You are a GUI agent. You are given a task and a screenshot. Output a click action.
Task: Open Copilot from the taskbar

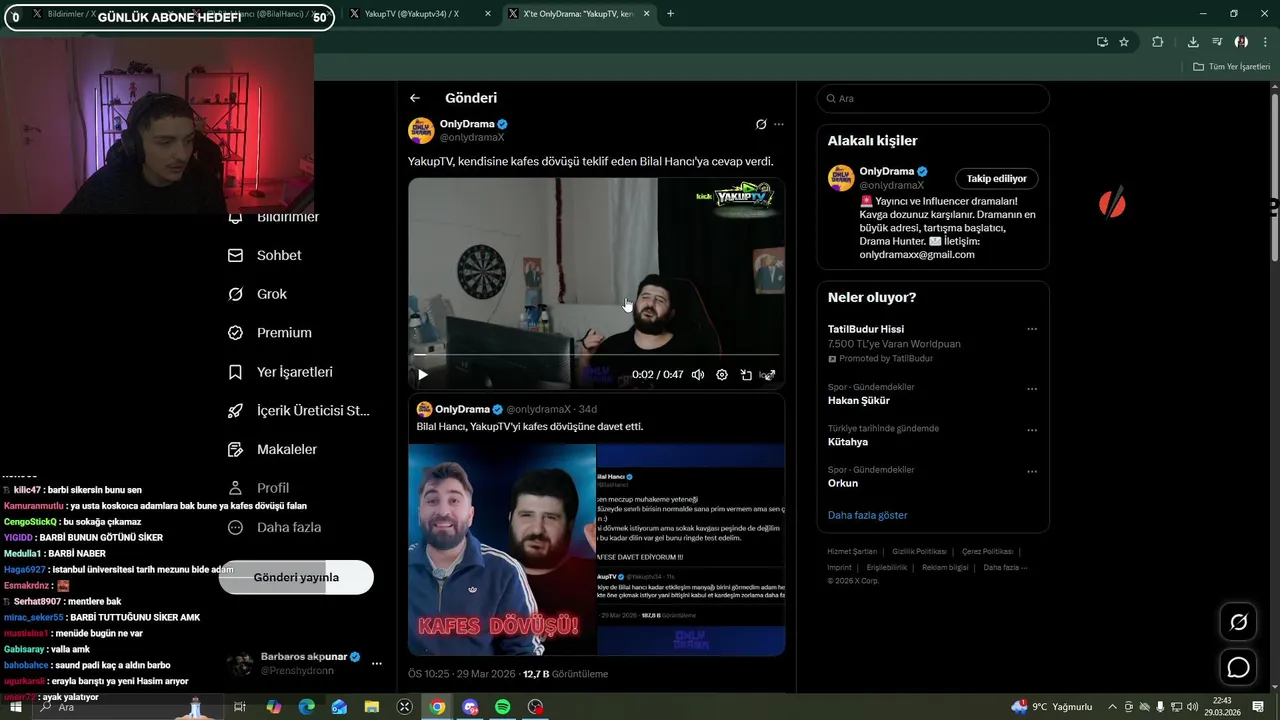[x=274, y=707]
